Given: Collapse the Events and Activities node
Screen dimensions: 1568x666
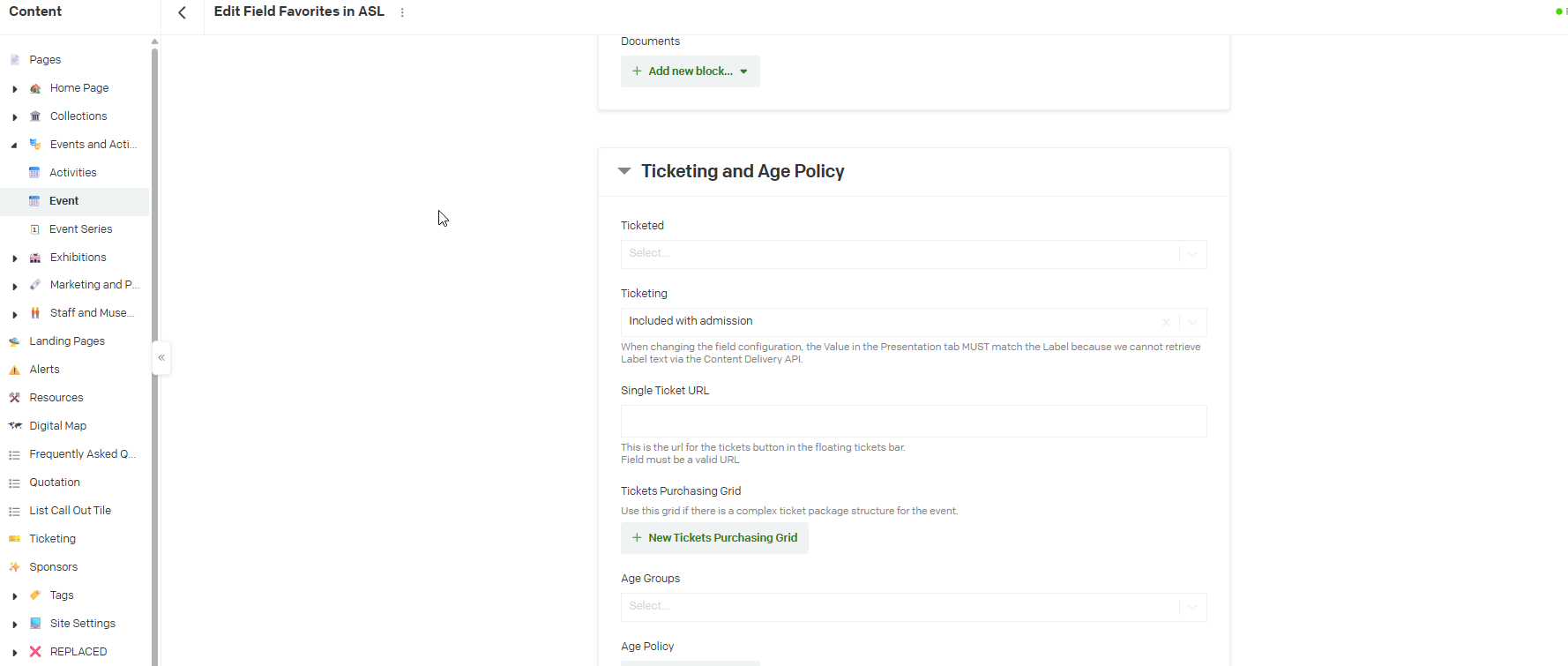Looking at the screenshot, I should [x=14, y=146].
